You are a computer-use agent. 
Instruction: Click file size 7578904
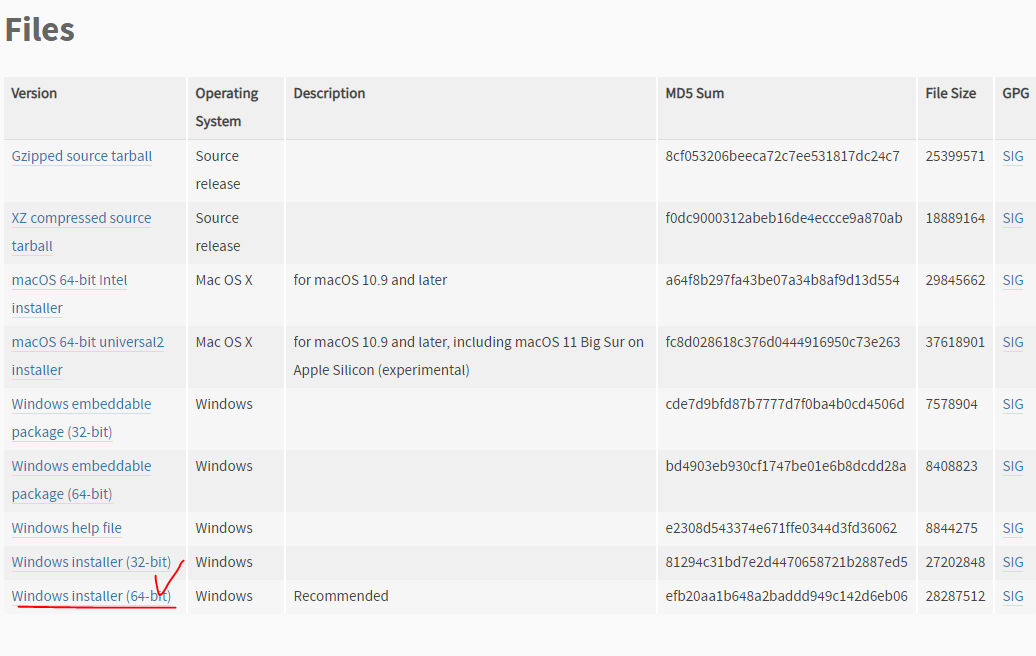pos(951,404)
